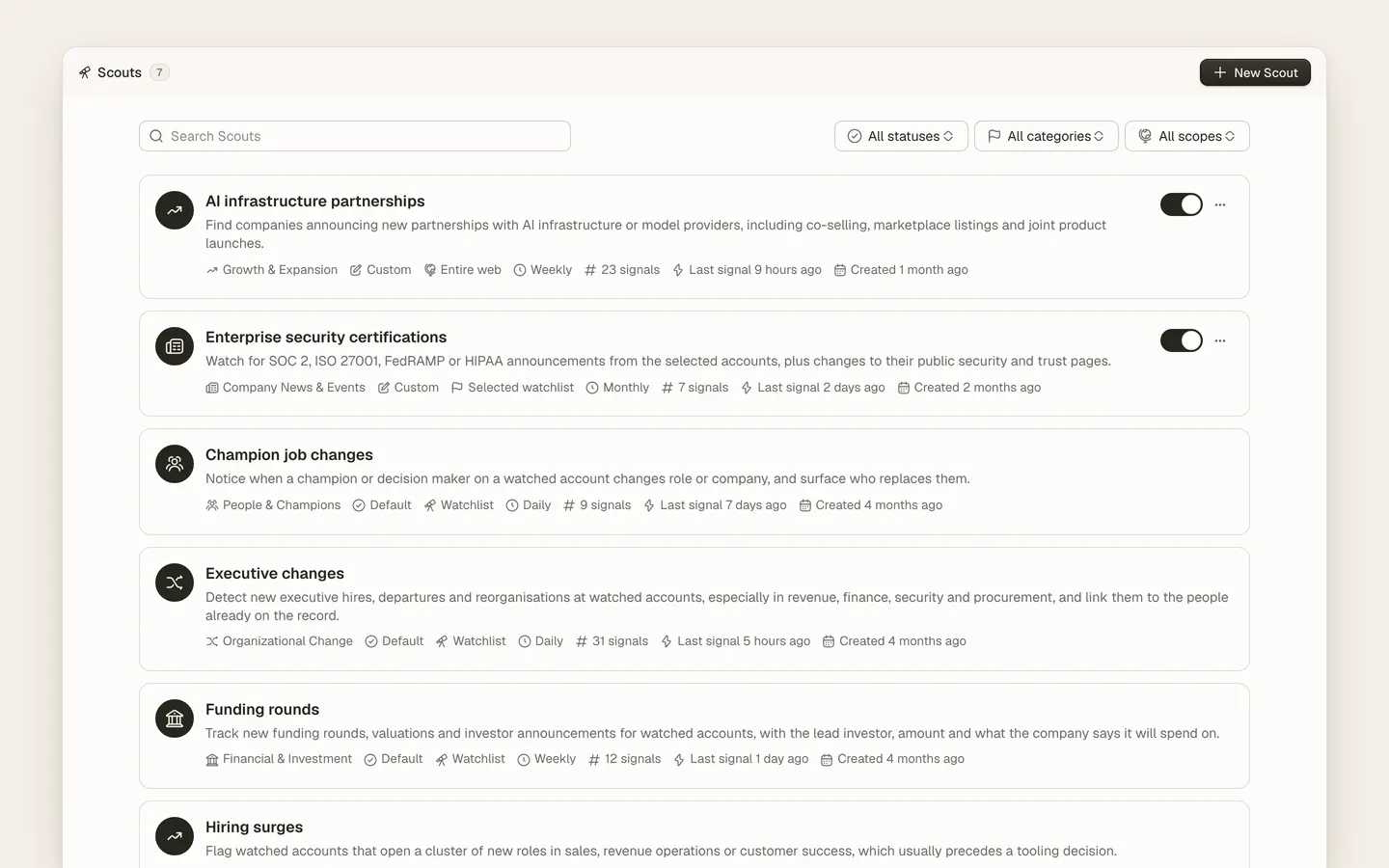Open the Funding rounds scout title
Viewport: 1389px width, 868px height.
tap(262, 710)
